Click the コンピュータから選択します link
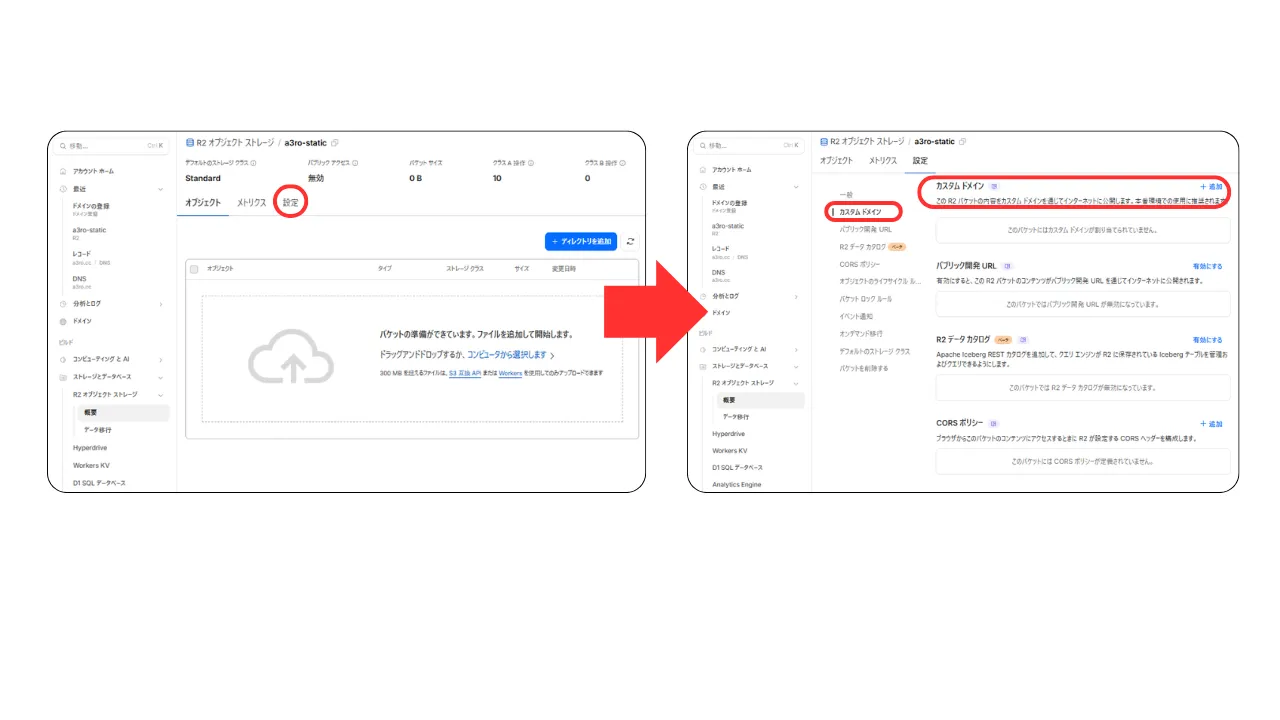 507,355
